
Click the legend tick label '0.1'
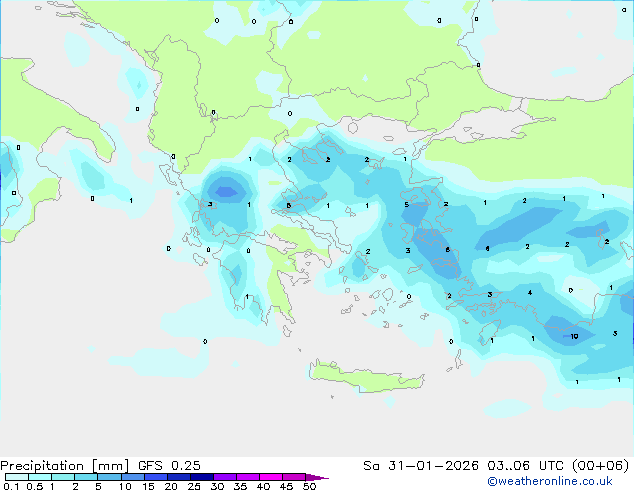[x=11, y=486]
